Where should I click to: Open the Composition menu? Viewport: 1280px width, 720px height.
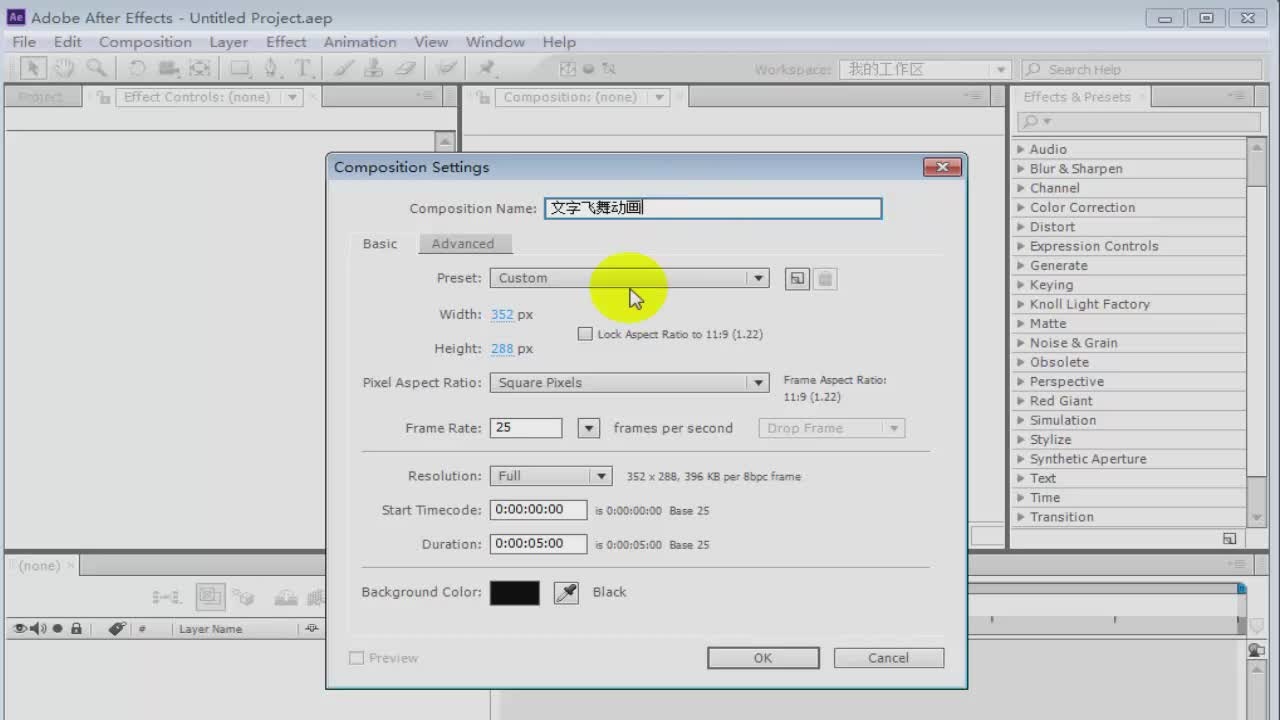[x=145, y=42]
